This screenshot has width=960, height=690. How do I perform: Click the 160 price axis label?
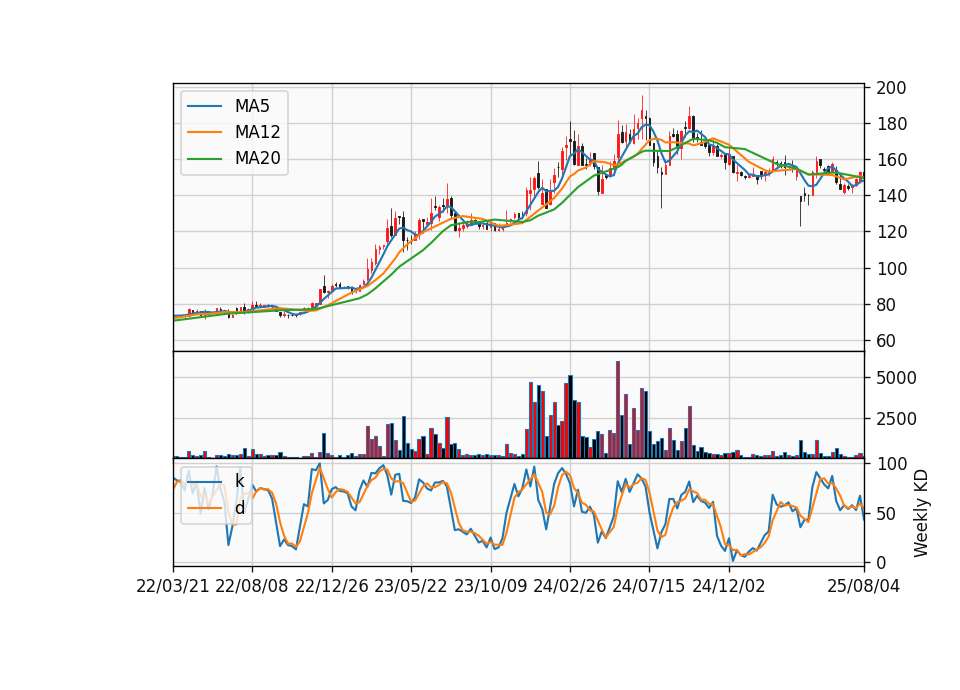[891, 160]
